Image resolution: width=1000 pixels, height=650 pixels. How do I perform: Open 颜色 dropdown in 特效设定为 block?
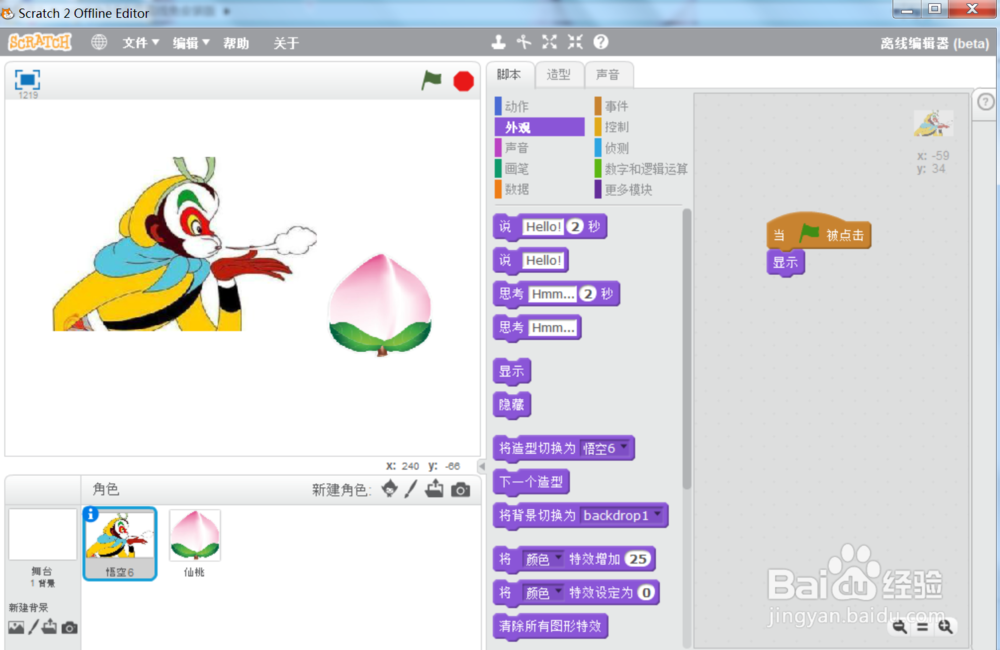coord(543,593)
